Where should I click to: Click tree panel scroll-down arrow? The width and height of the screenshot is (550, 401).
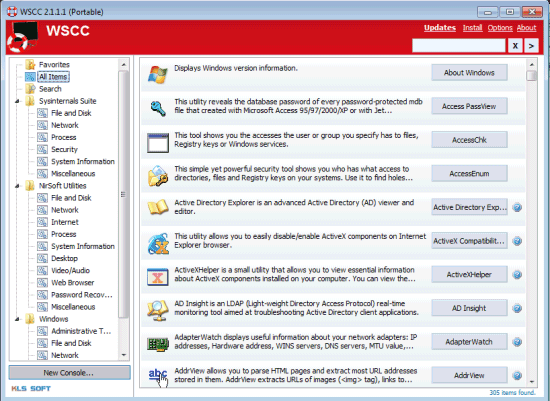click(x=123, y=355)
